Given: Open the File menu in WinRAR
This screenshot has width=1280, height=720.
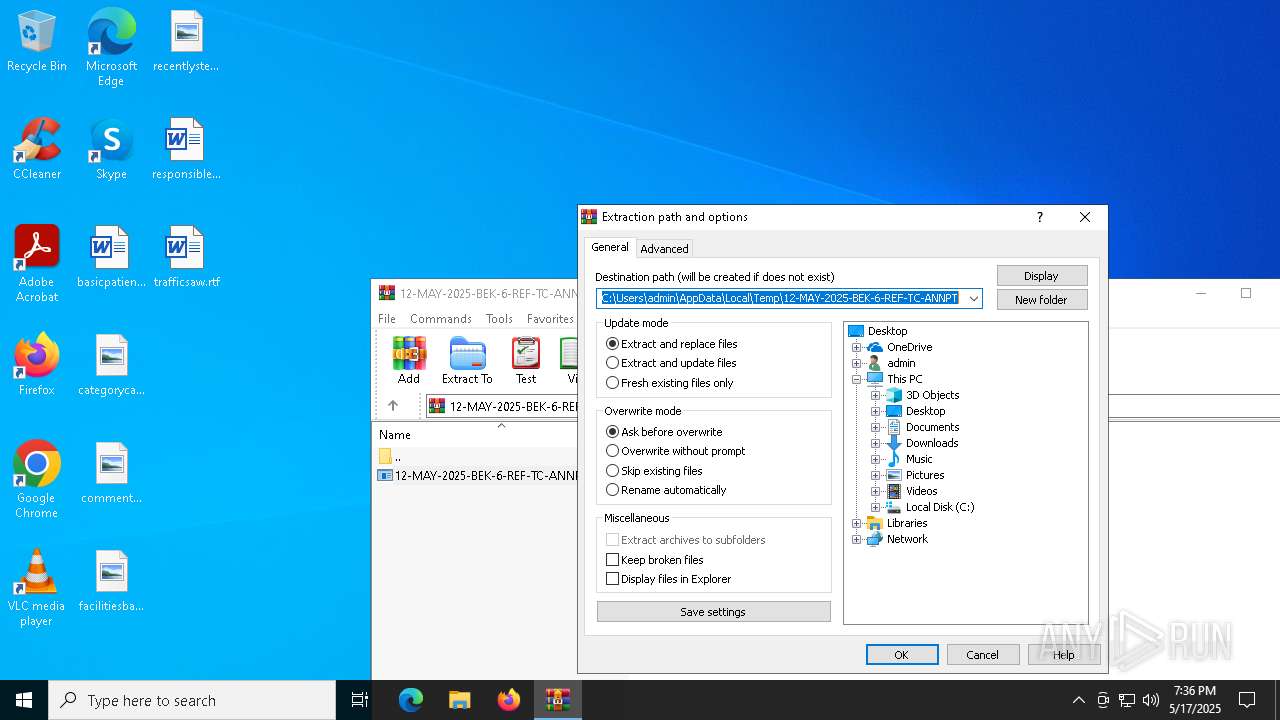Looking at the screenshot, I should coord(387,319).
